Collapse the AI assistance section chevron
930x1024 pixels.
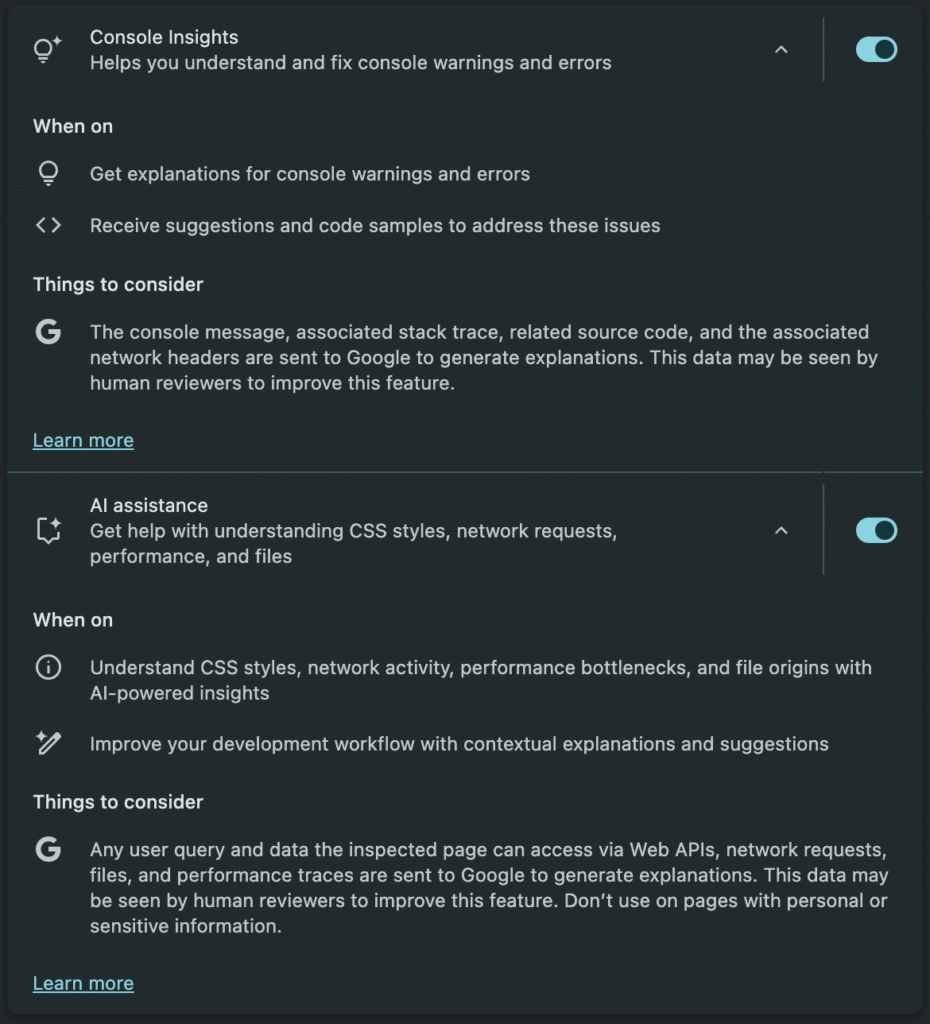pos(781,530)
